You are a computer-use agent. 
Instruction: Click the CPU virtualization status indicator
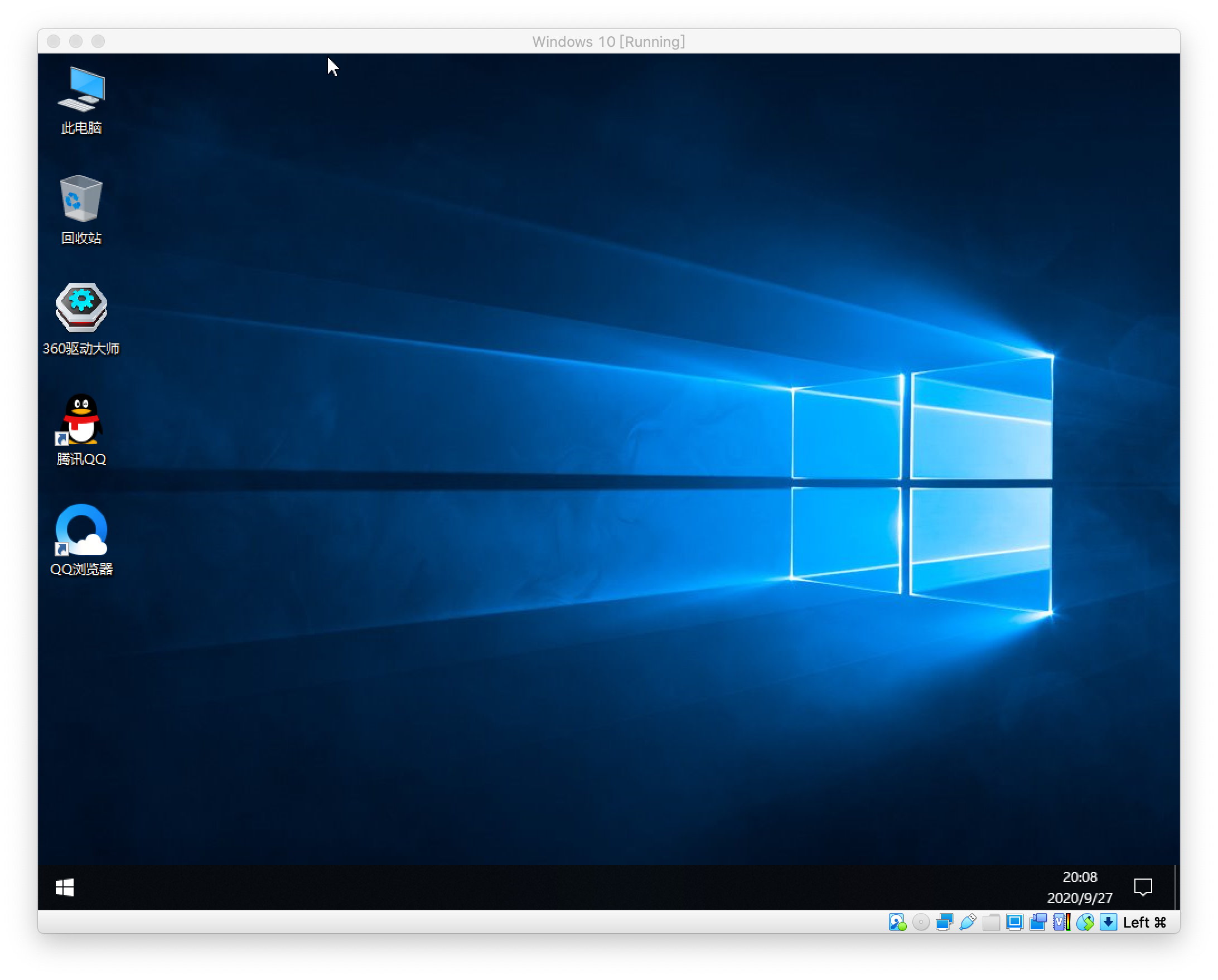[x=1061, y=923]
